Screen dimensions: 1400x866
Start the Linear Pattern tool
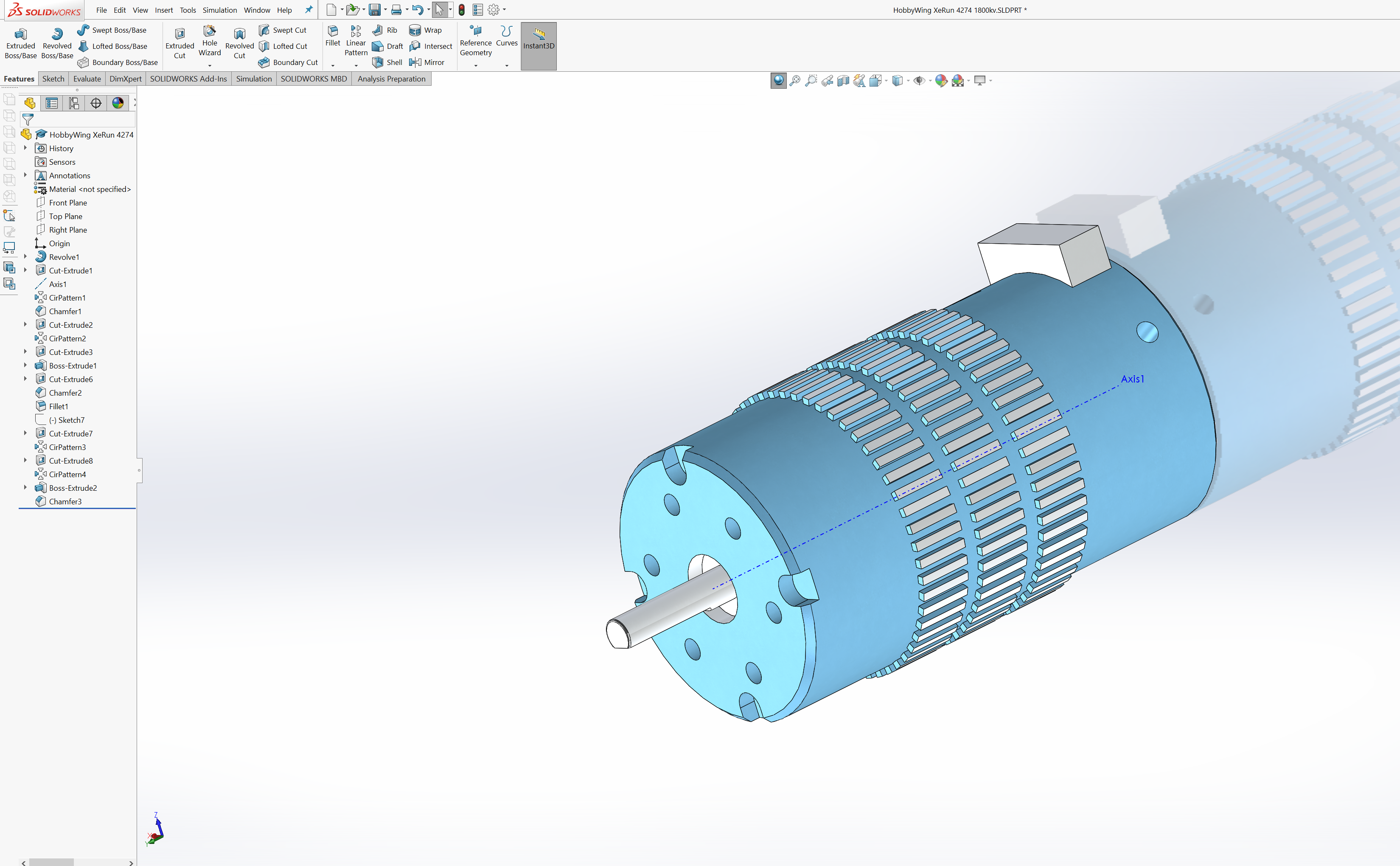[356, 41]
